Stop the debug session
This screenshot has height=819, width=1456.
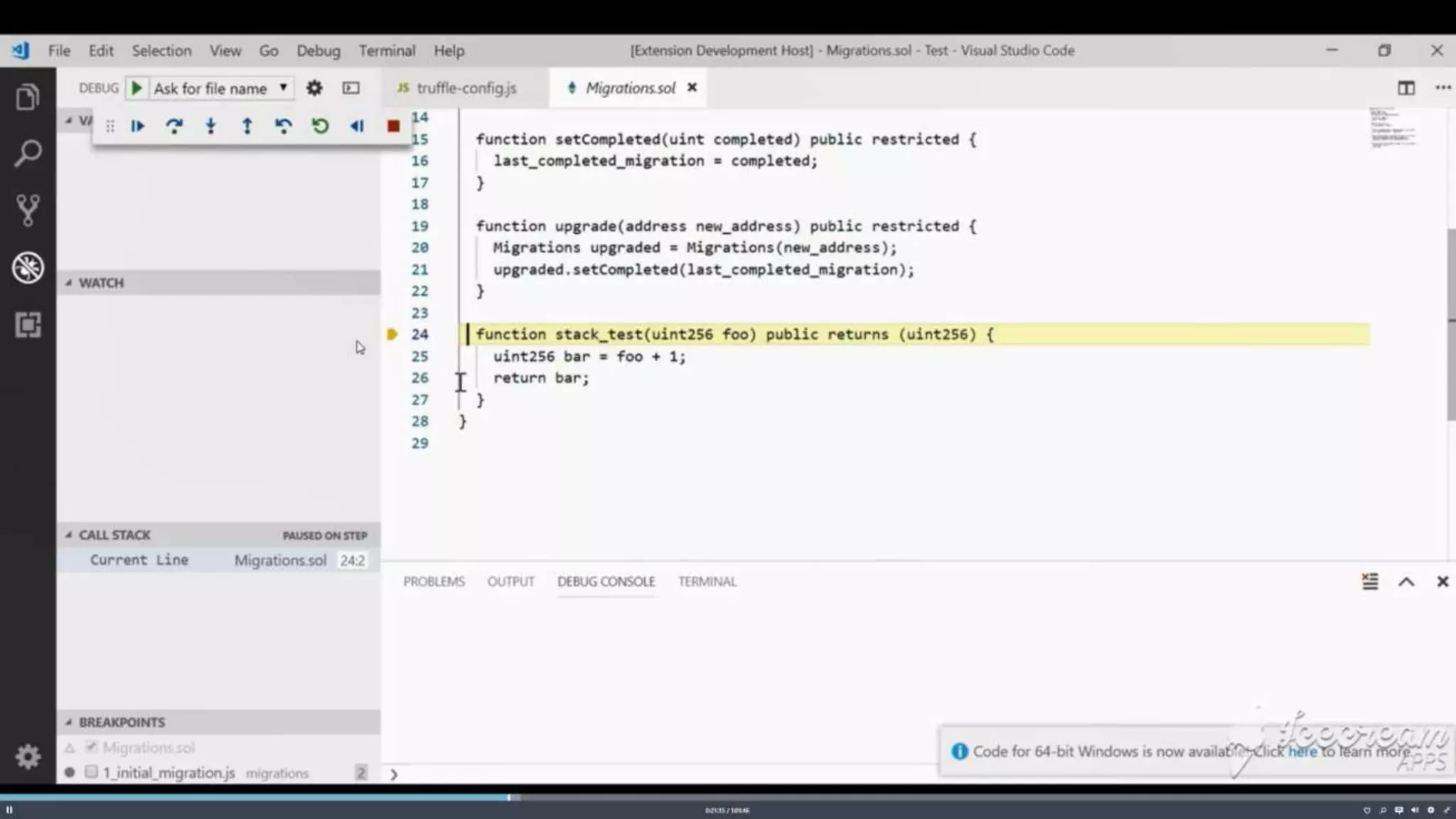click(393, 127)
